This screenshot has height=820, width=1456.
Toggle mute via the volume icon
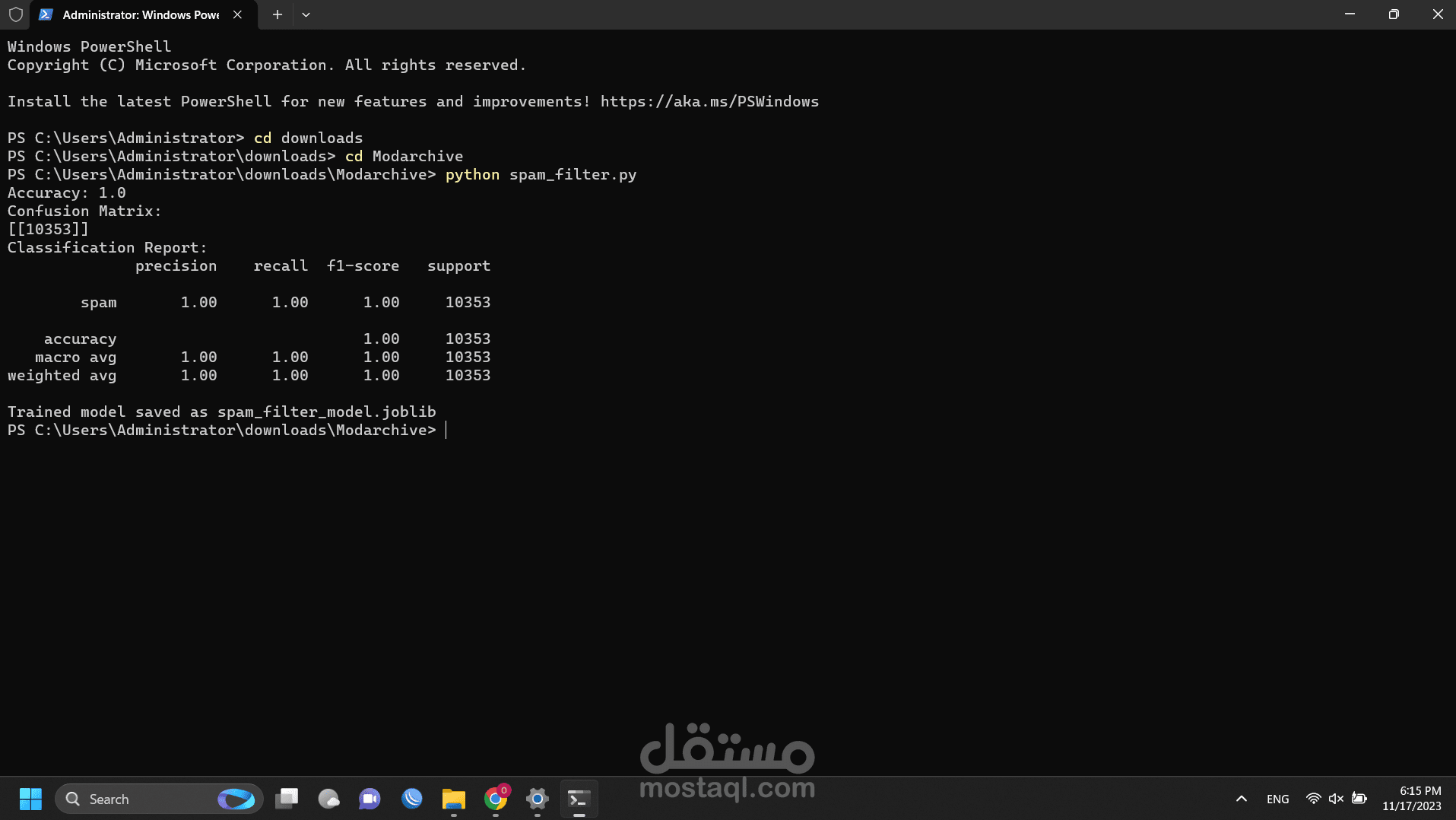[x=1336, y=799]
